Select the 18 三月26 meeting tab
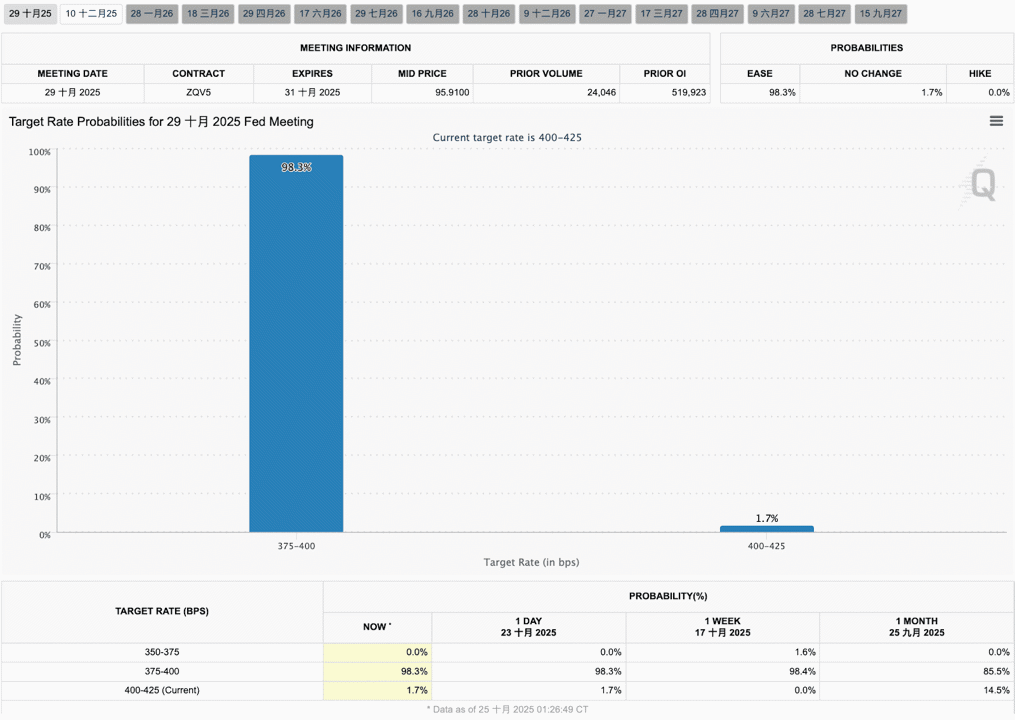The width and height of the screenshot is (1015, 720). pyautogui.click(x=208, y=14)
